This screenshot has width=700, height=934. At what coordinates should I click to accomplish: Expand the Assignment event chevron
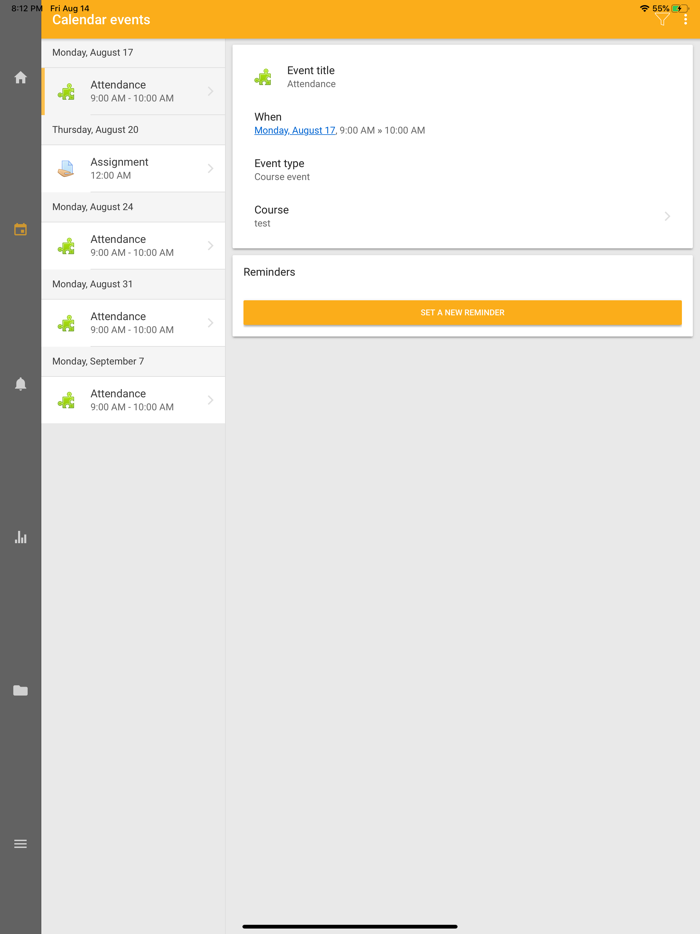[x=210, y=169]
